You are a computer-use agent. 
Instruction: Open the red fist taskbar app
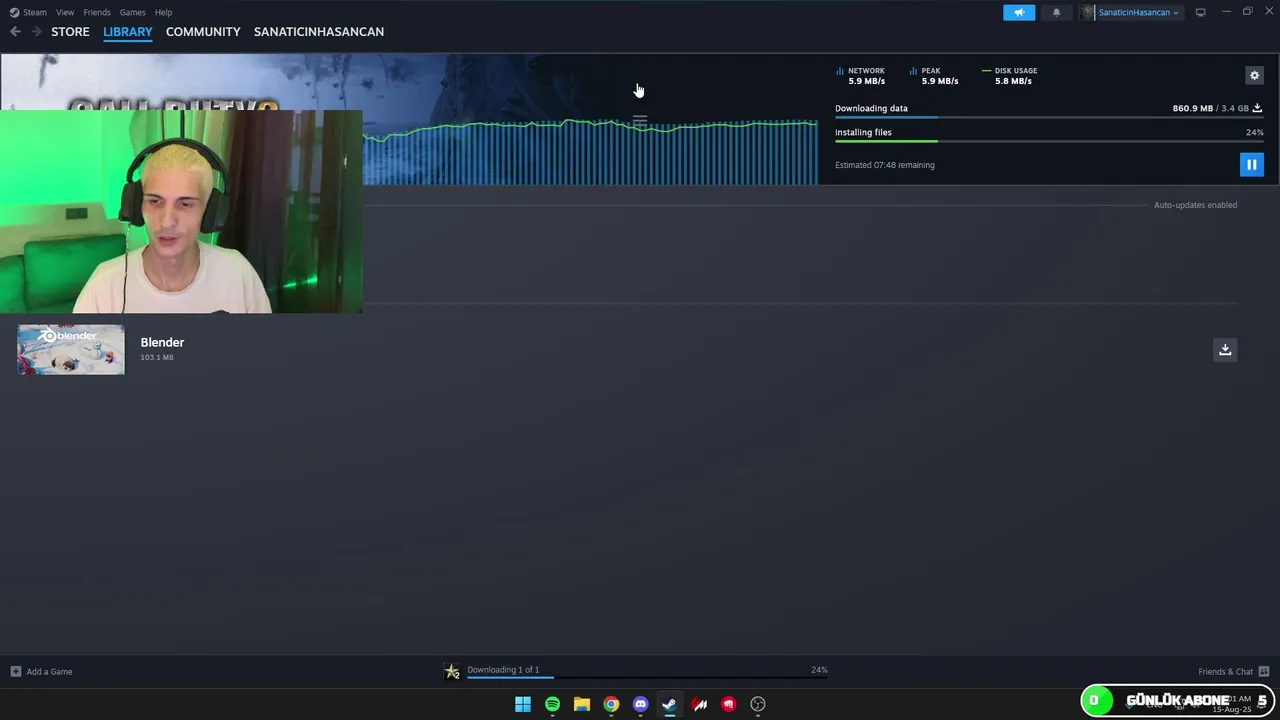[x=728, y=704]
